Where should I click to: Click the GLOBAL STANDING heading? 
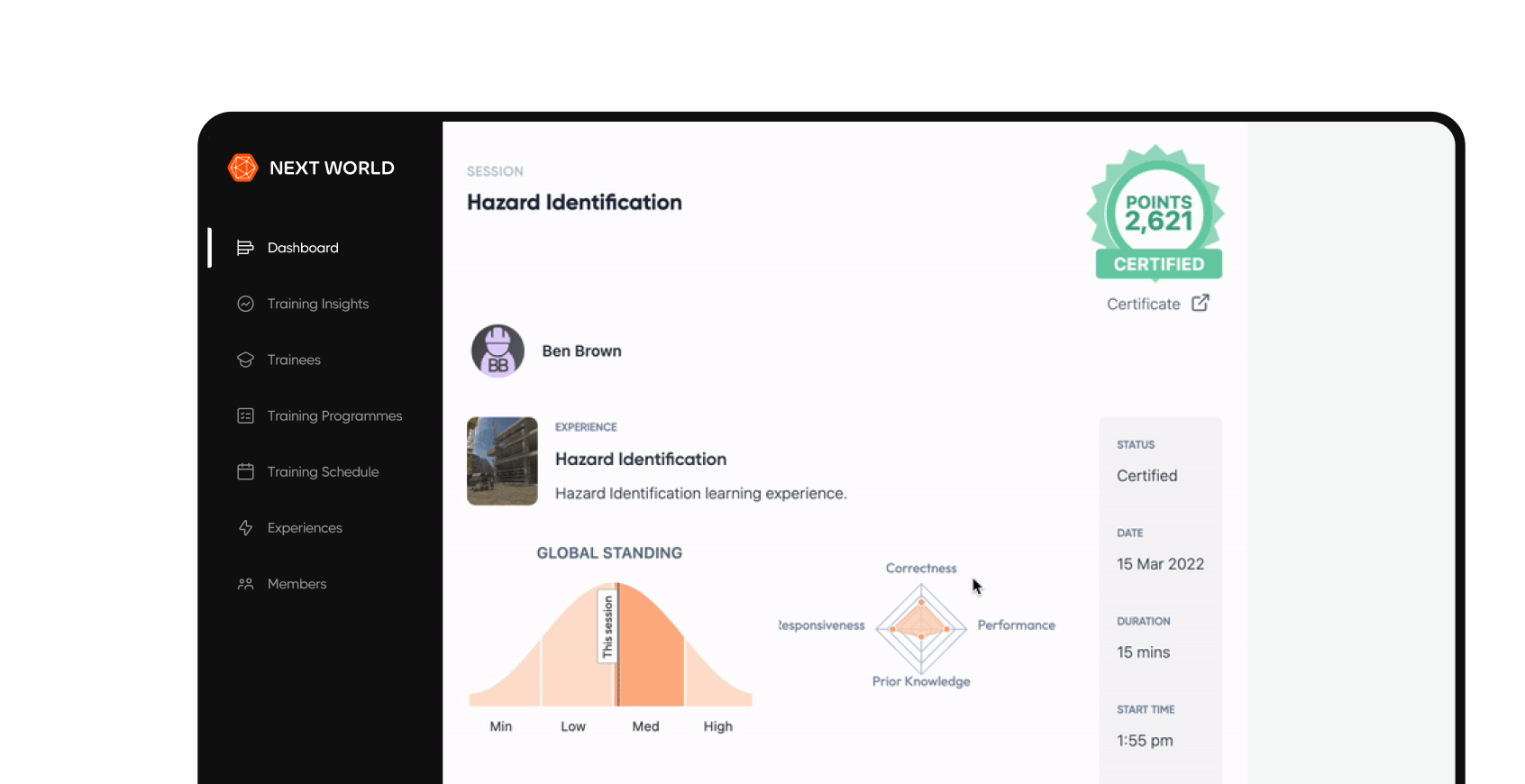click(609, 552)
